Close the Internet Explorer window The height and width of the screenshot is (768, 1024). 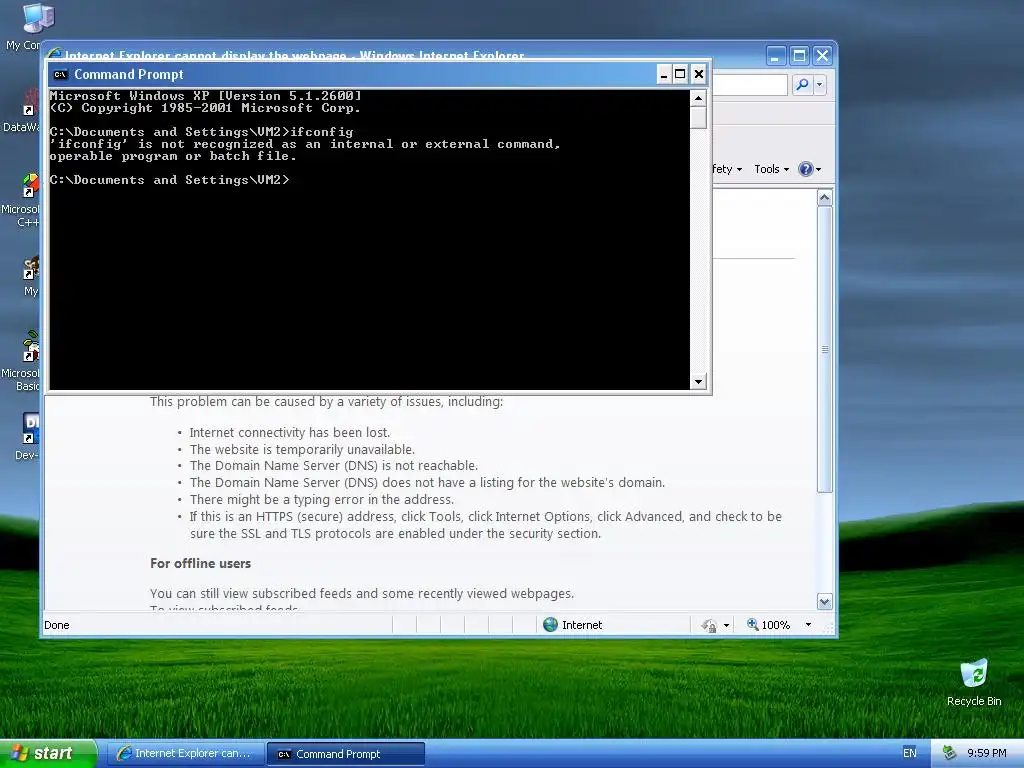822,56
